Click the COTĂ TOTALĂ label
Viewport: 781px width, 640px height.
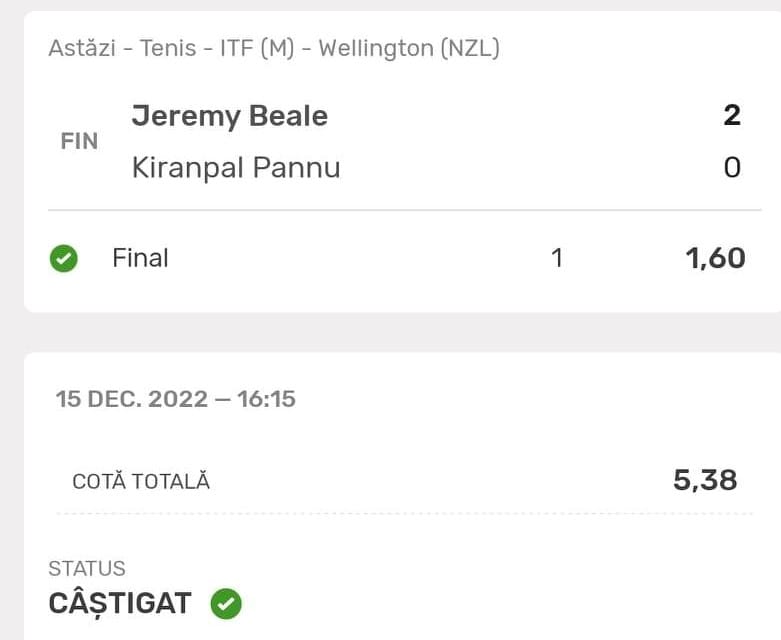coord(141,481)
